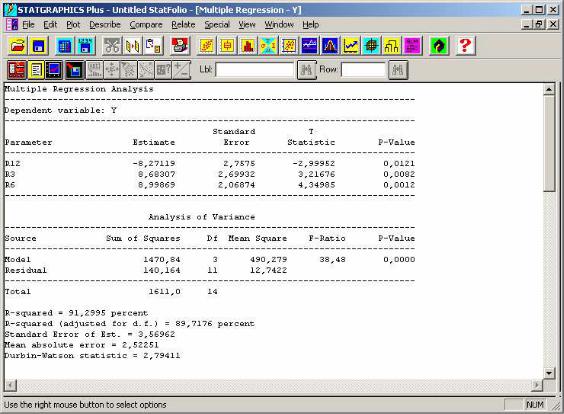Click the 'Mean absolute error' line
This screenshot has width=564, height=414.
(81, 345)
